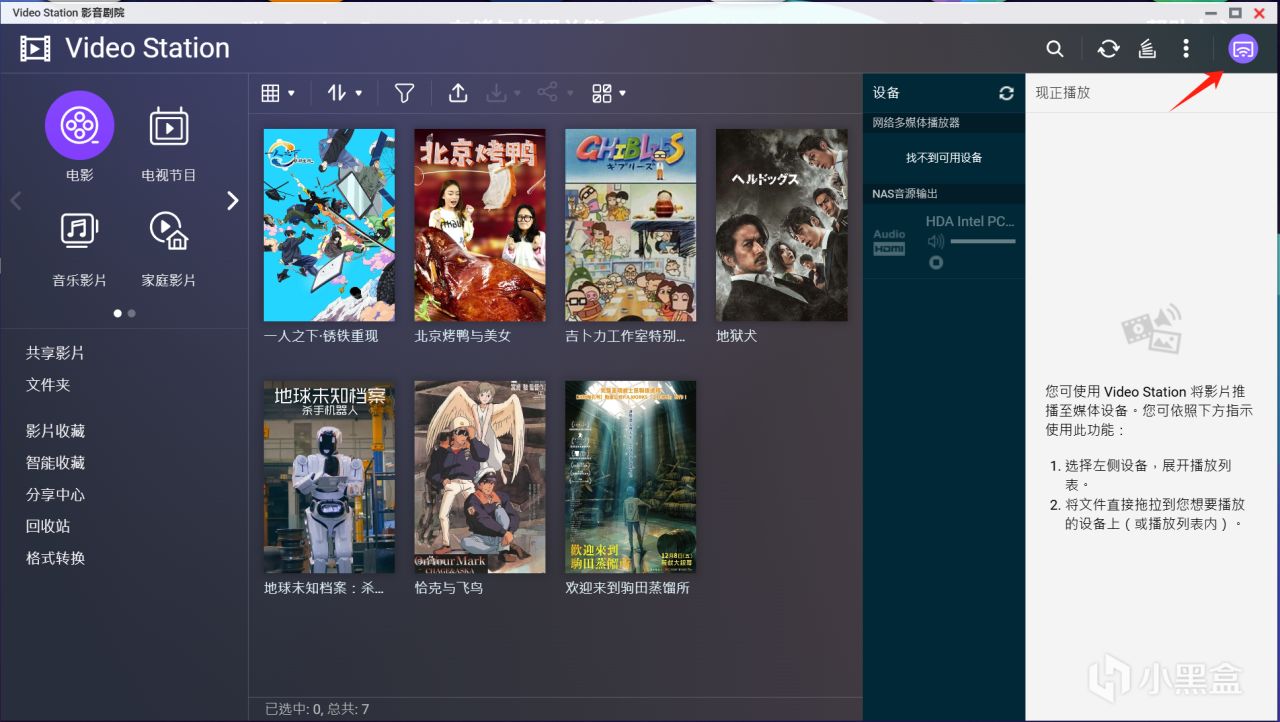Click the title text 北京烤鸭与美女
The width and height of the screenshot is (1280, 722).
click(x=463, y=336)
